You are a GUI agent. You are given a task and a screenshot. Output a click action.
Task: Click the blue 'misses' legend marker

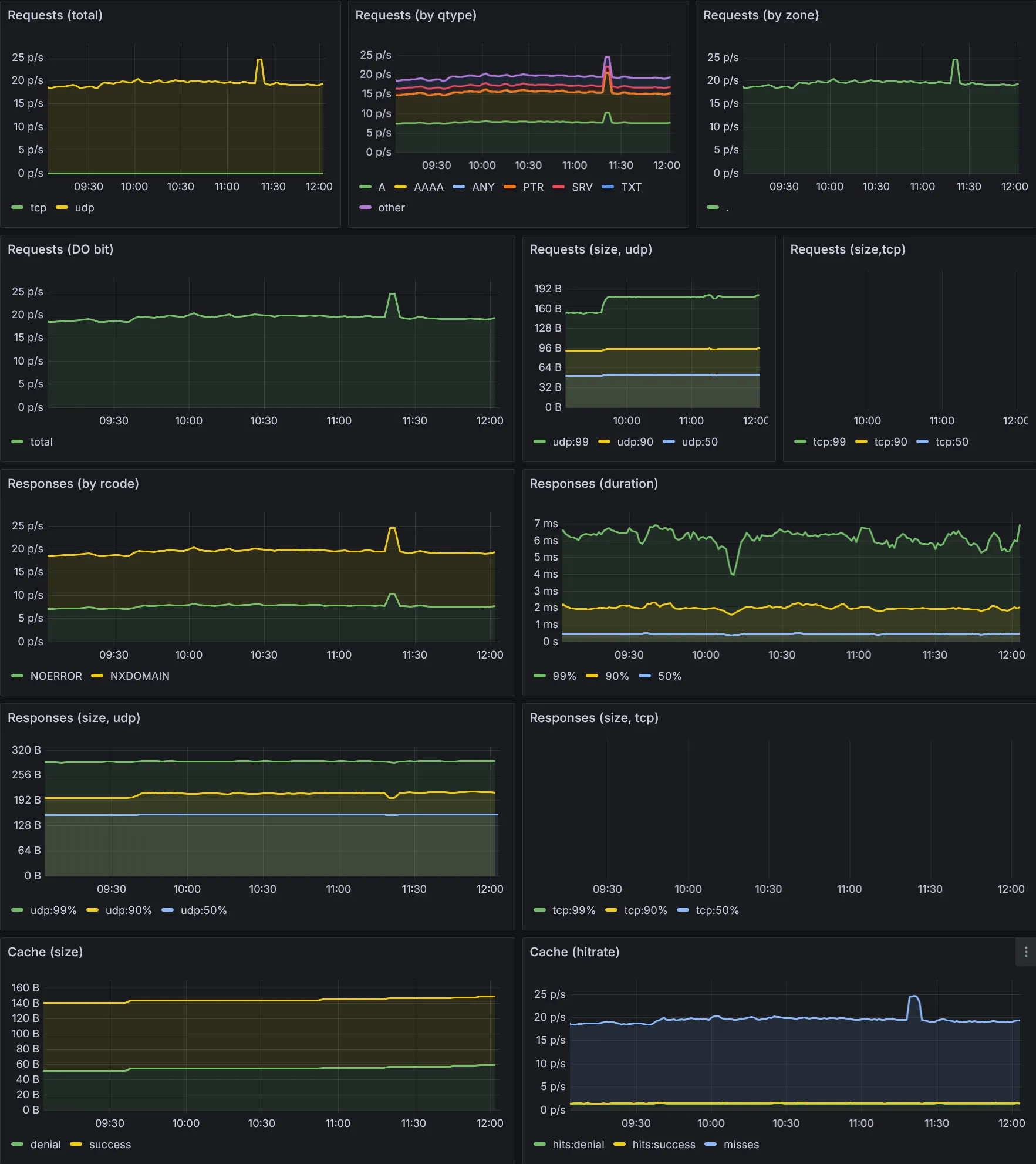pos(710,1145)
